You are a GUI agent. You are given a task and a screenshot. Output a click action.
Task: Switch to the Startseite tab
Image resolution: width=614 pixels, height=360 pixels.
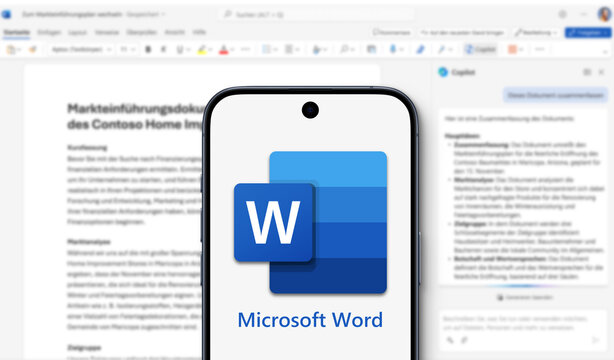16,32
